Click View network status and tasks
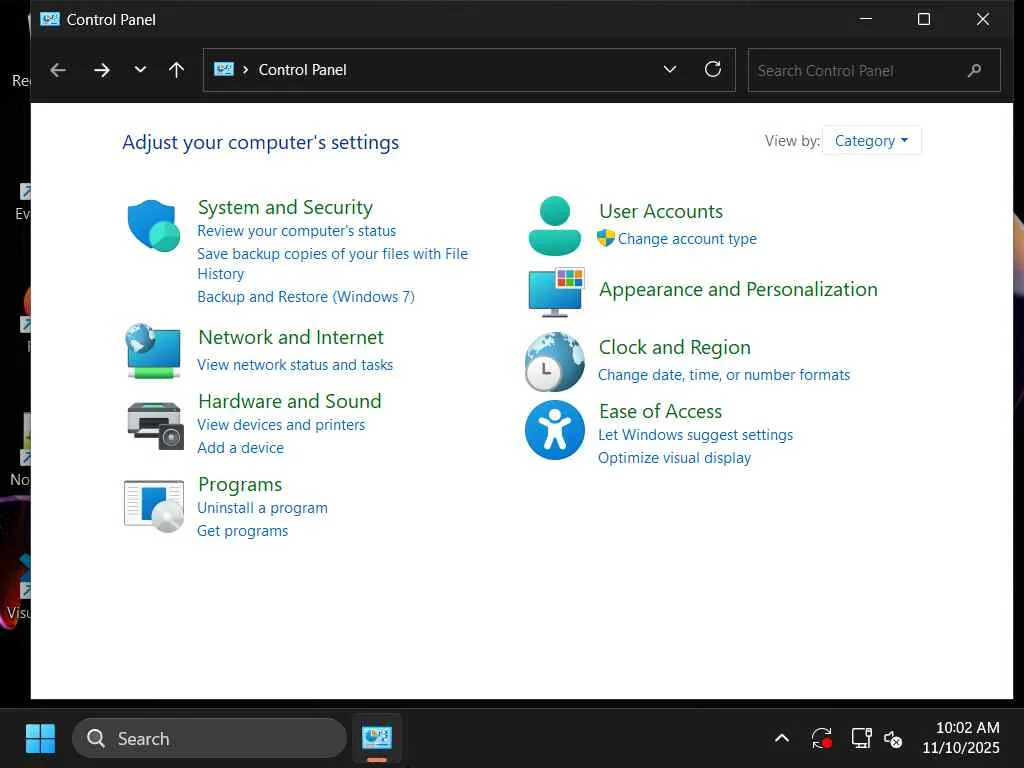 click(295, 364)
